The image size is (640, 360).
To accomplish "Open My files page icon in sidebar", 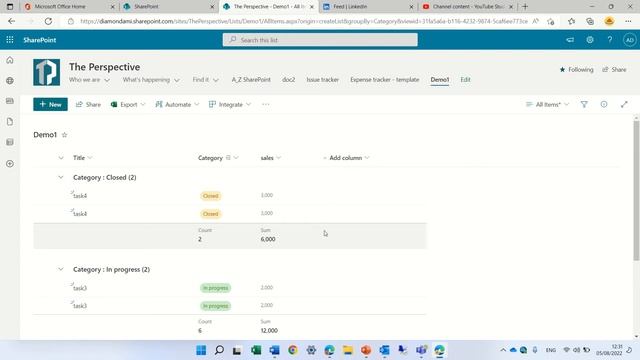I will pyautogui.click(x=10, y=122).
